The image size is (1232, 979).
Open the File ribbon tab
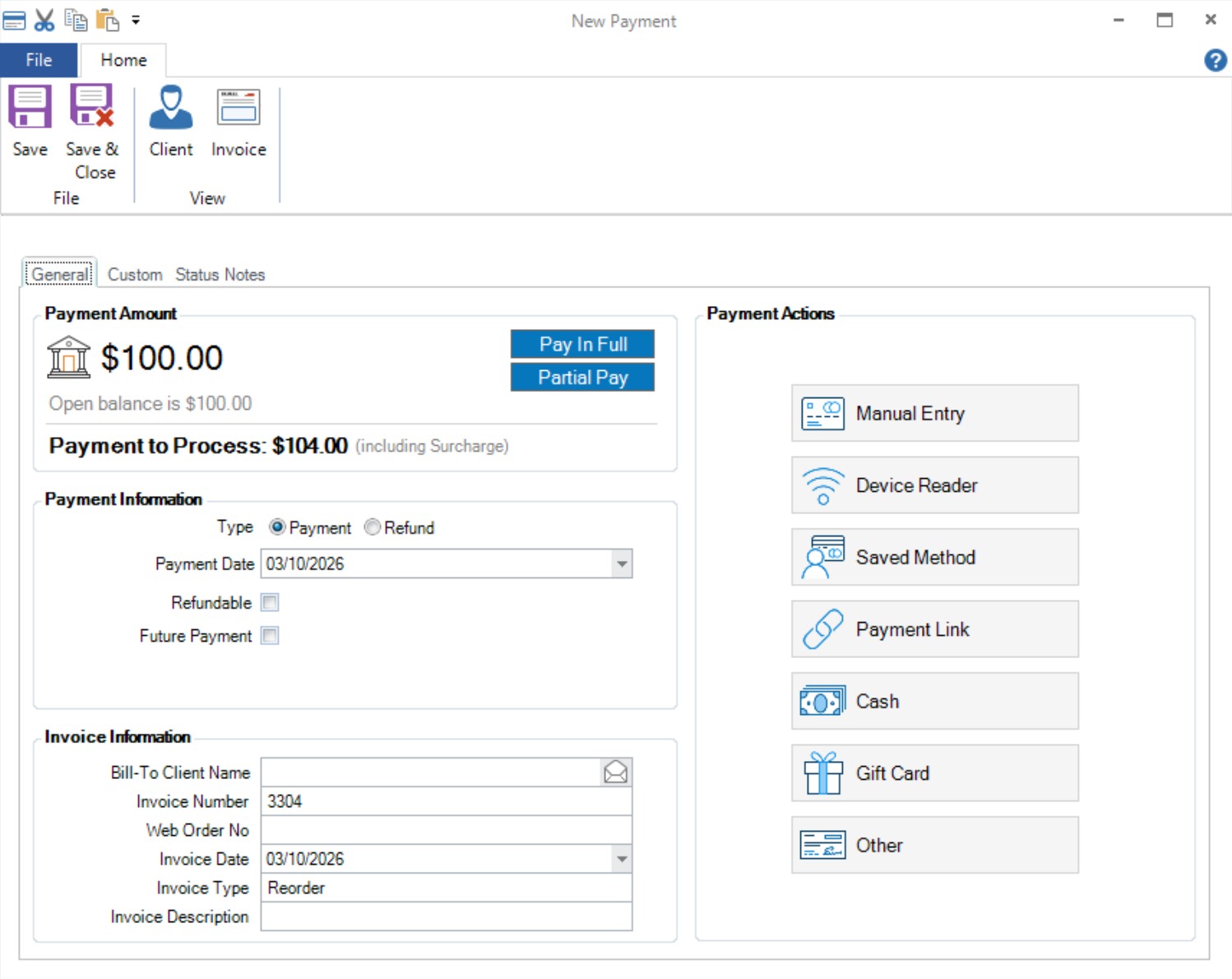pos(39,60)
